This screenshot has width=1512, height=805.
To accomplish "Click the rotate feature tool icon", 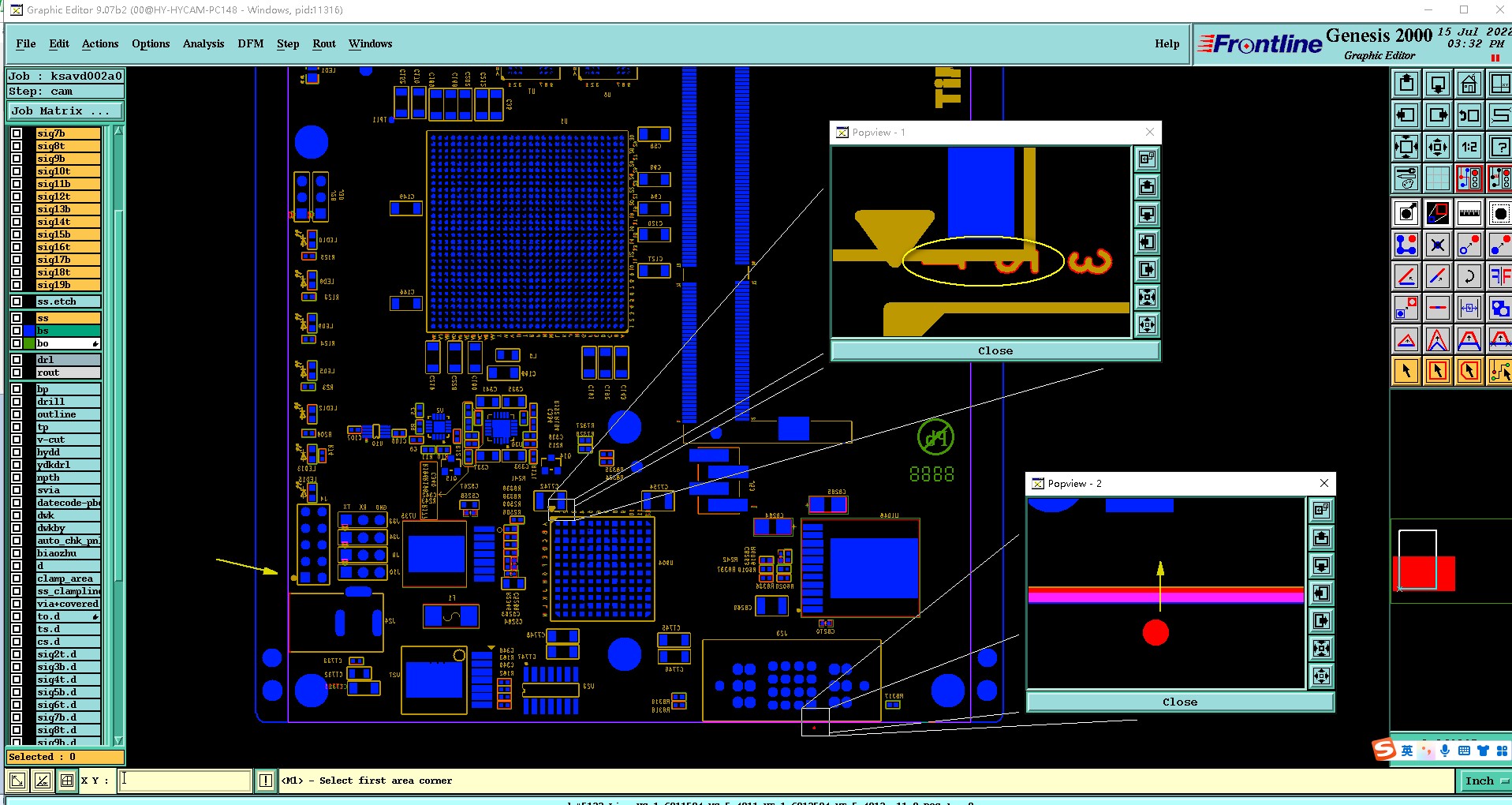I will [x=1469, y=277].
